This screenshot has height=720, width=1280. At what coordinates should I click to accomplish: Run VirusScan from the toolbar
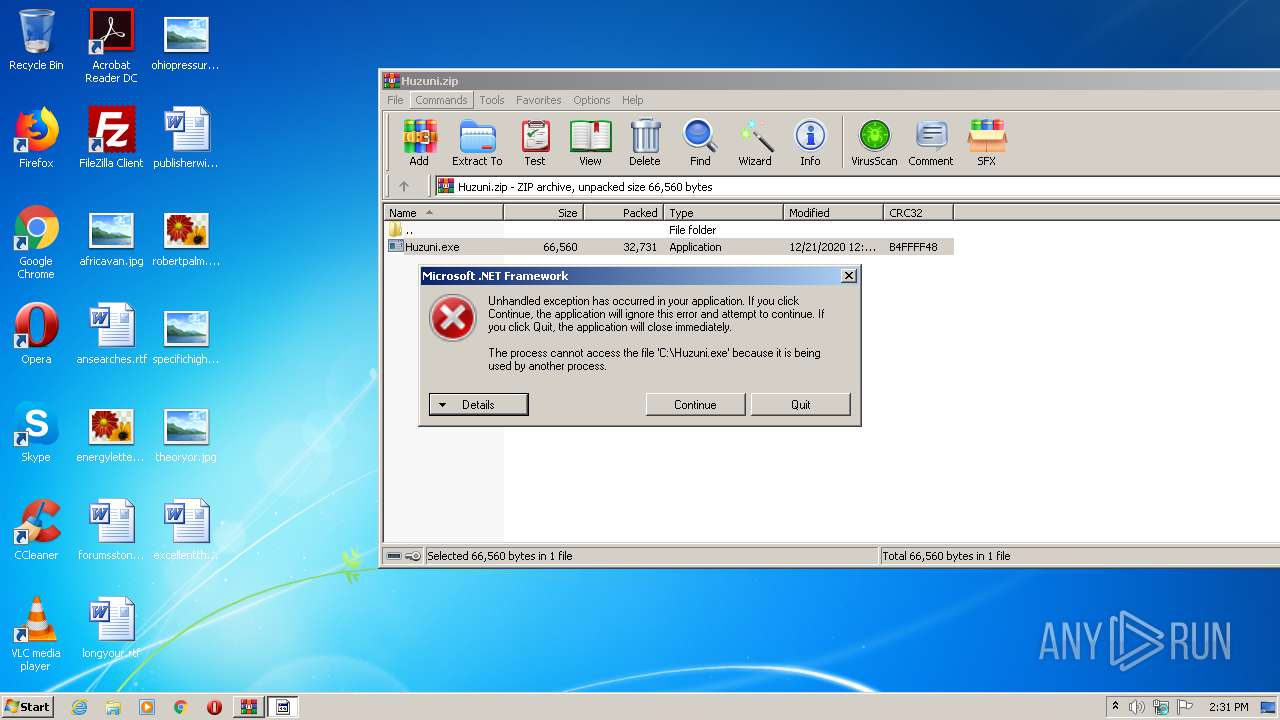pos(874,142)
